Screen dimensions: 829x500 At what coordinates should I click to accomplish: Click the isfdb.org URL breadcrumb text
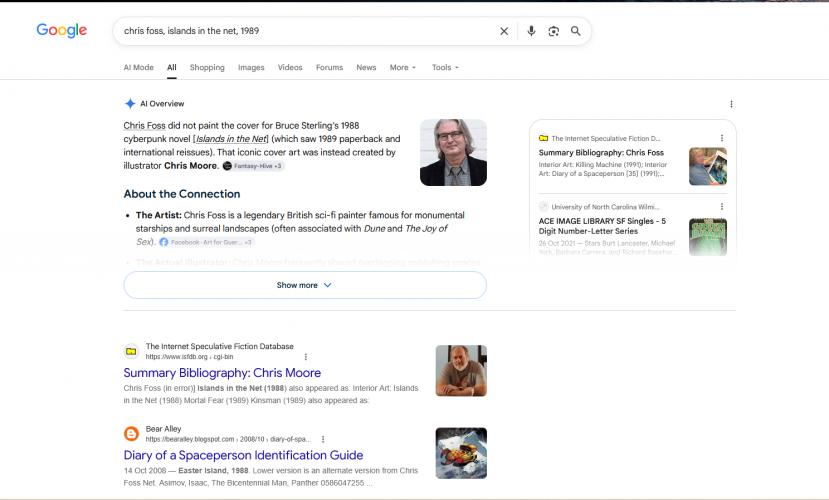[x=189, y=357]
